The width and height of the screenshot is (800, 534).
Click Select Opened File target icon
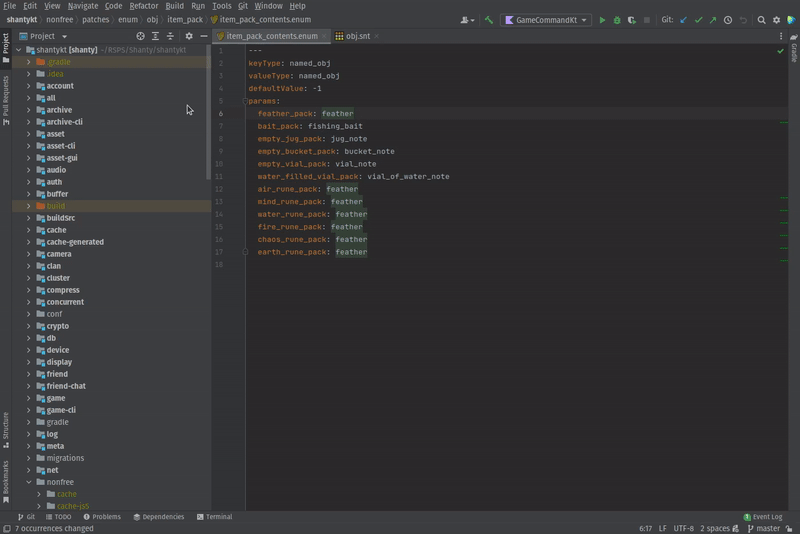click(x=140, y=36)
